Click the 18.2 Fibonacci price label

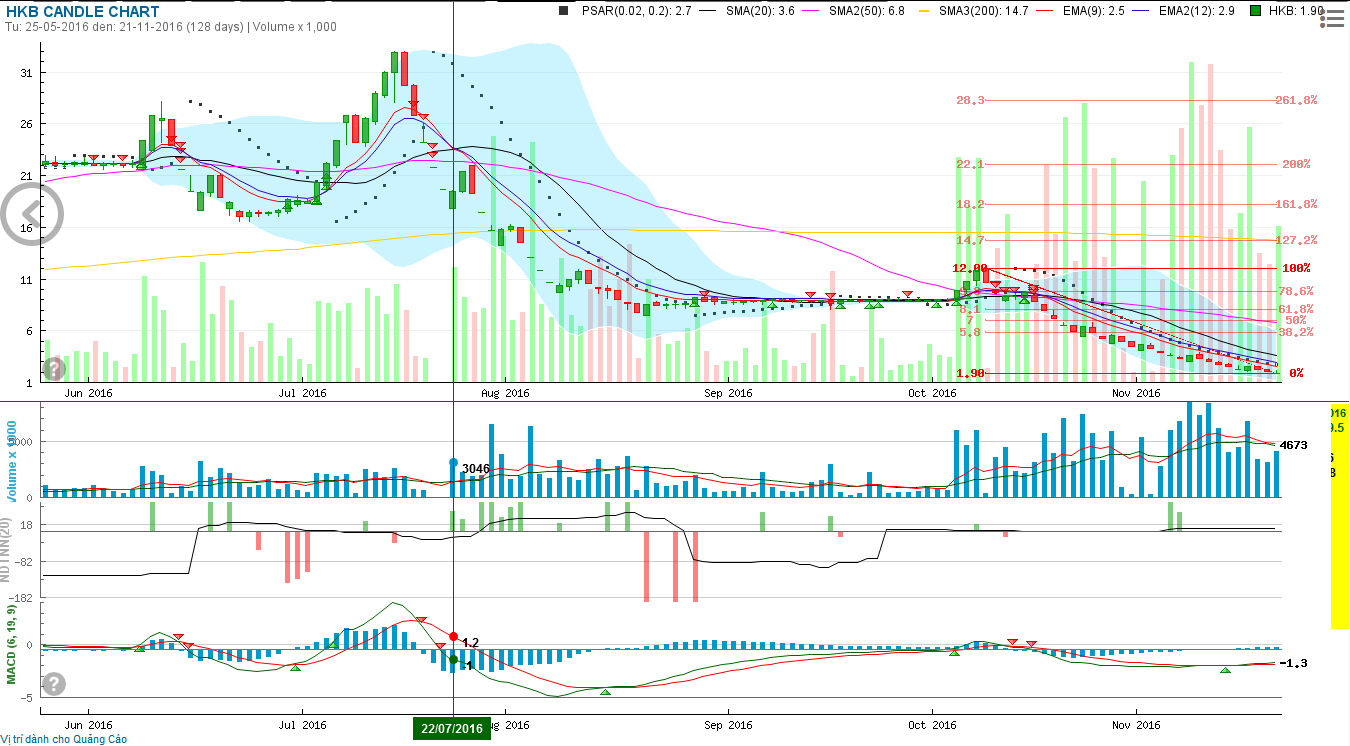[x=970, y=204]
